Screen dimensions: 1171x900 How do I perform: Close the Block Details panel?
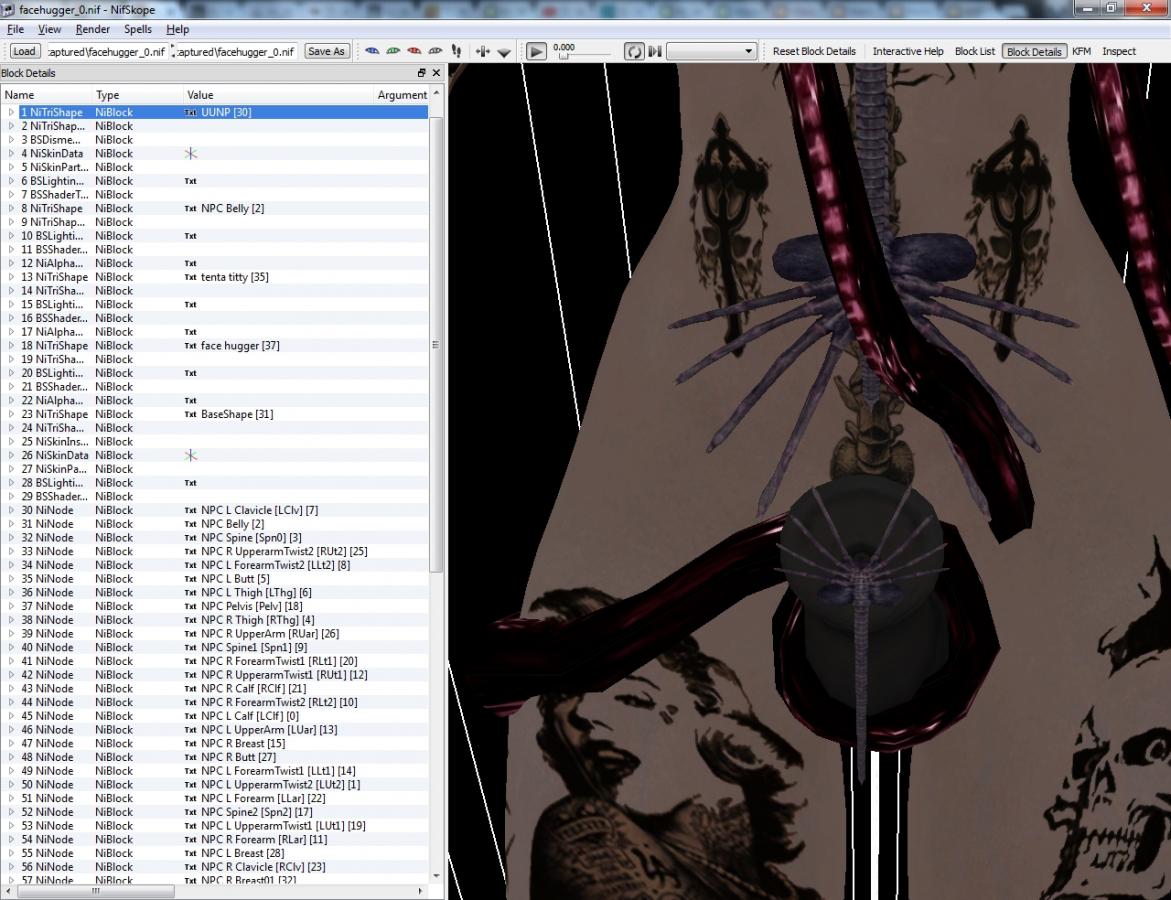coord(436,72)
